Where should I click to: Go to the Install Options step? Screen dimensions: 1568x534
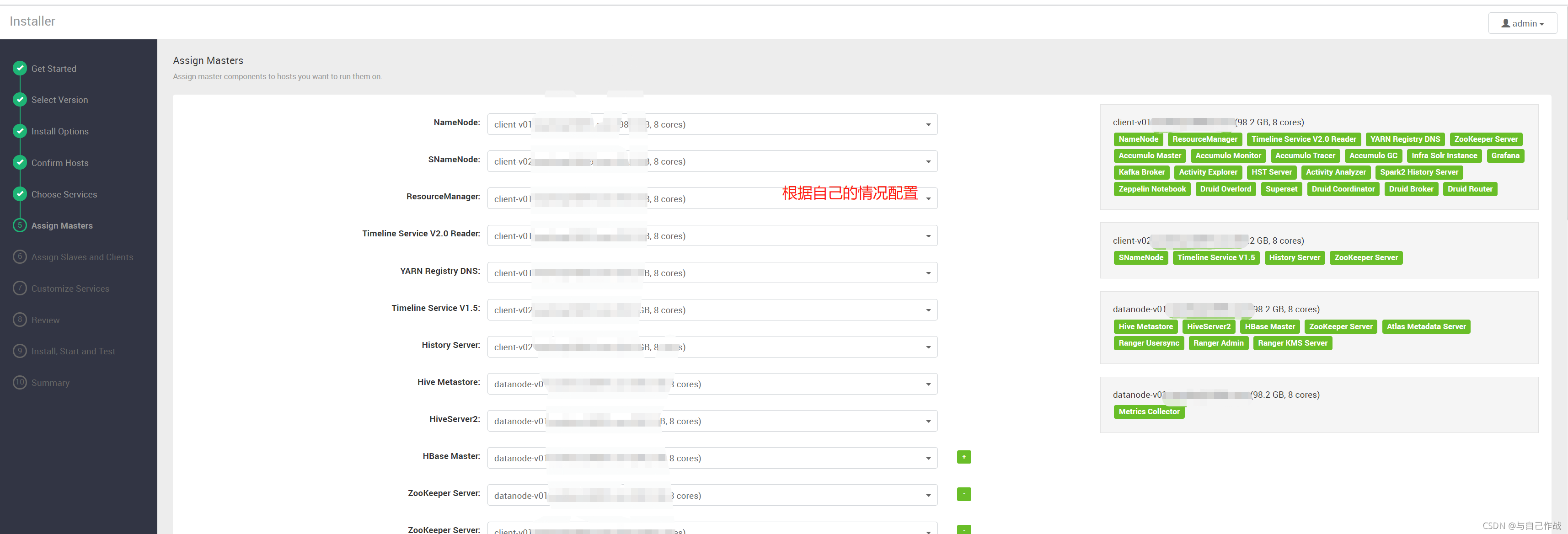coord(59,131)
